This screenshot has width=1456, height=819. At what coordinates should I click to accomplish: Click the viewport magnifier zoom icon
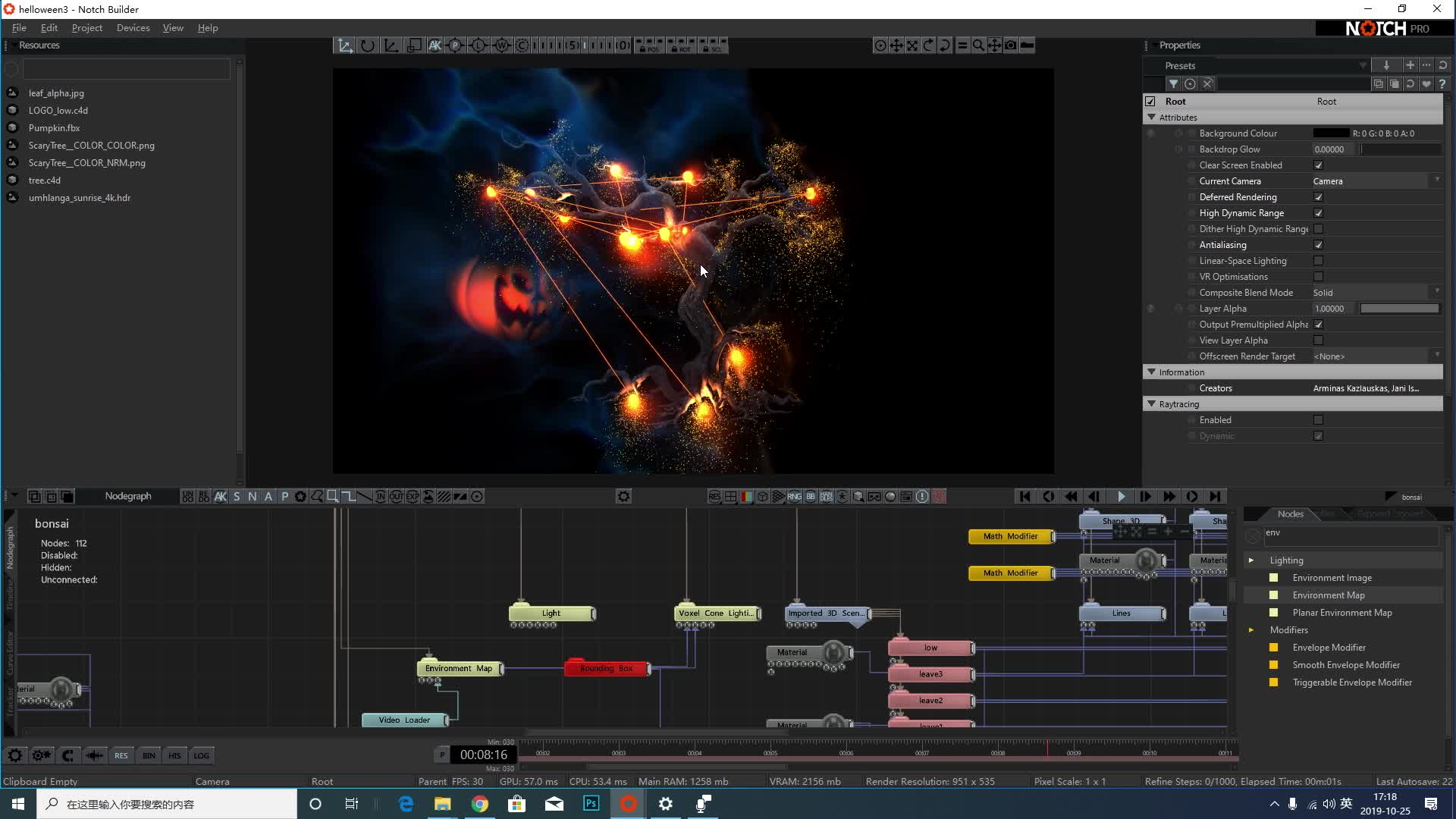pos(978,45)
